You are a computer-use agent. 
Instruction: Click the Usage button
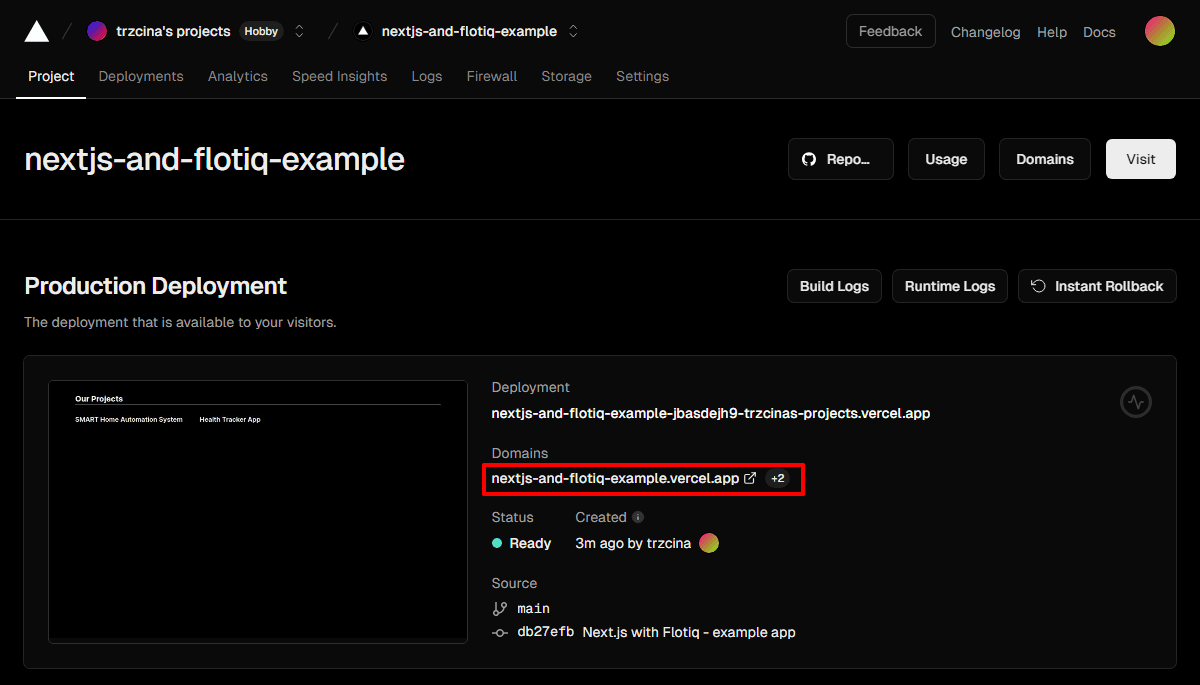point(946,159)
